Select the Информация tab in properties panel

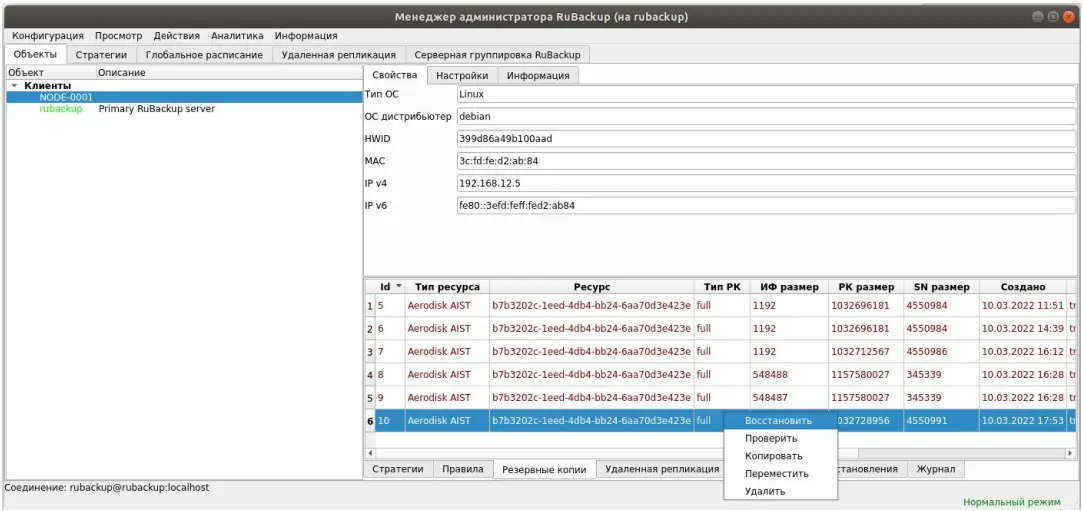coord(538,75)
